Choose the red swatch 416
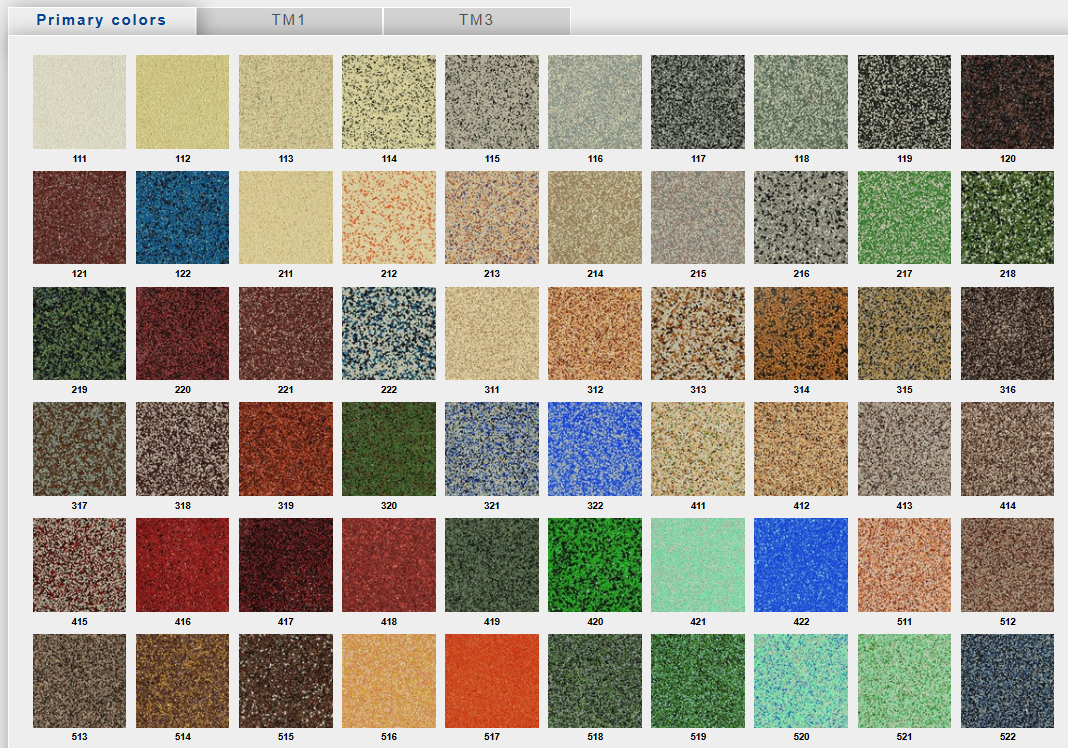This screenshot has height=748, width=1068. [x=182, y=564]
